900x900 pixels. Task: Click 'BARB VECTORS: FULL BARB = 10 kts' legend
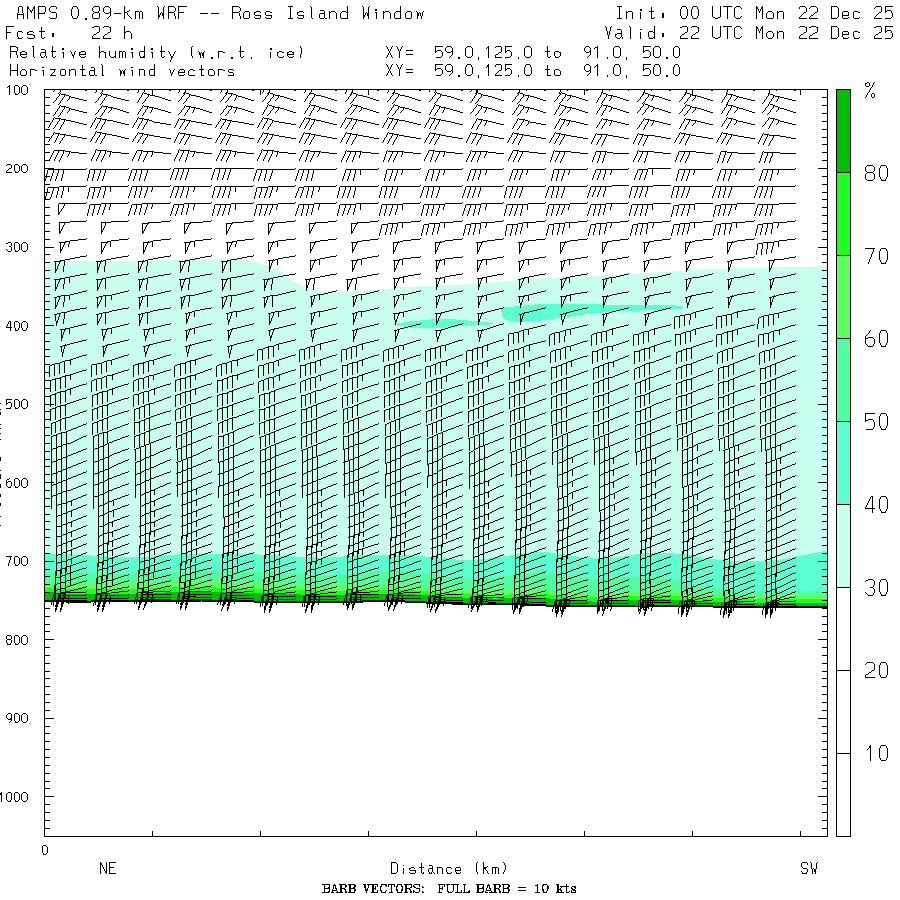point(449,889)
